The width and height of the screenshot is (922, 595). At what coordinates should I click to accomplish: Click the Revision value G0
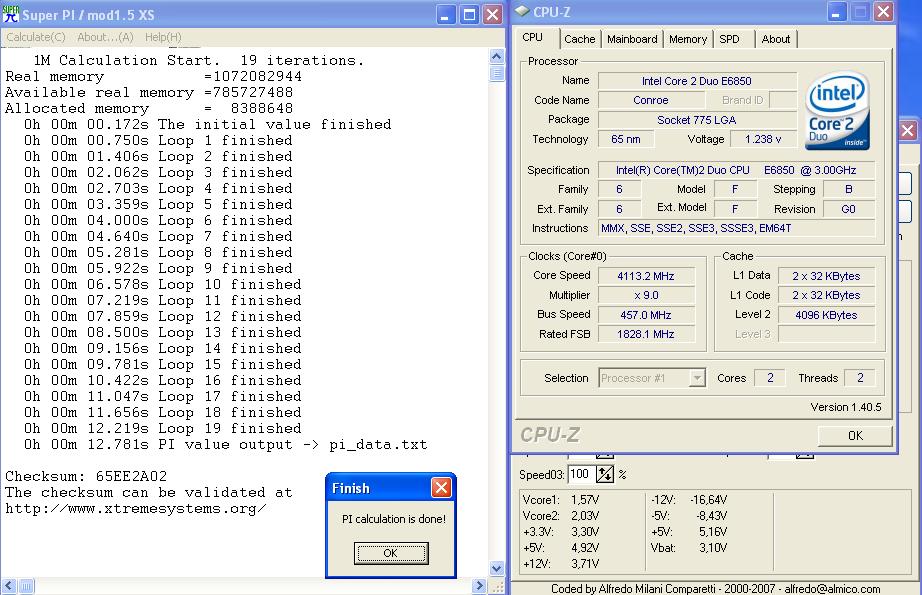pos(848,209)
